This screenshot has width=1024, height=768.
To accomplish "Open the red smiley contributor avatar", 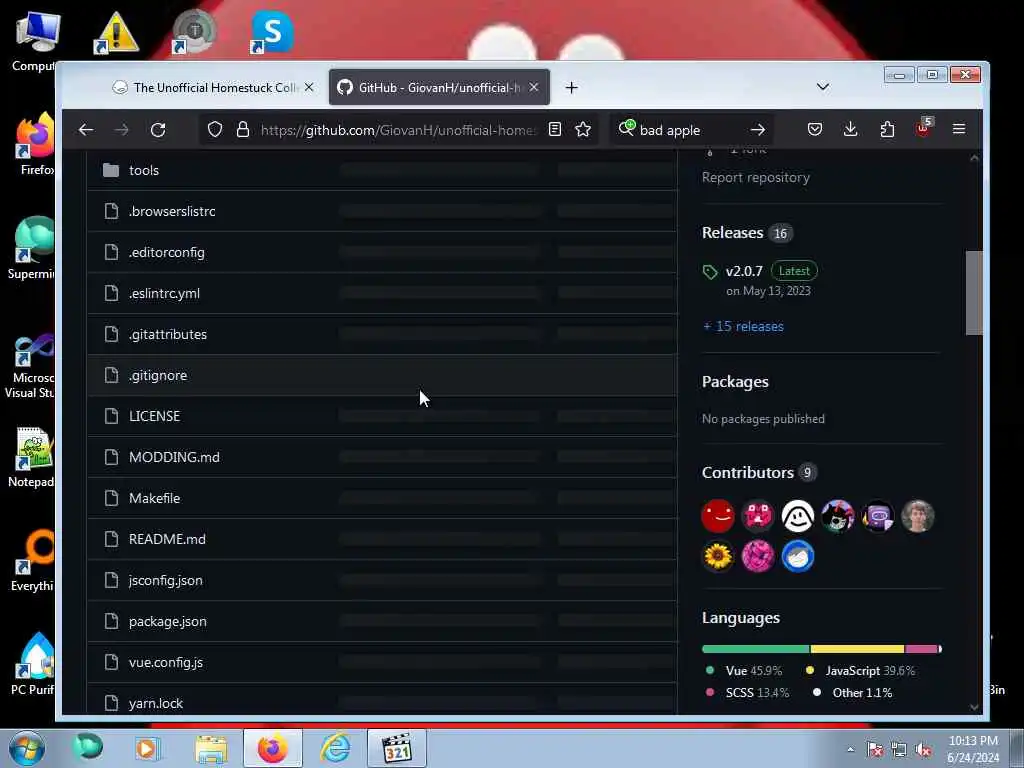I will click(718, 516).
